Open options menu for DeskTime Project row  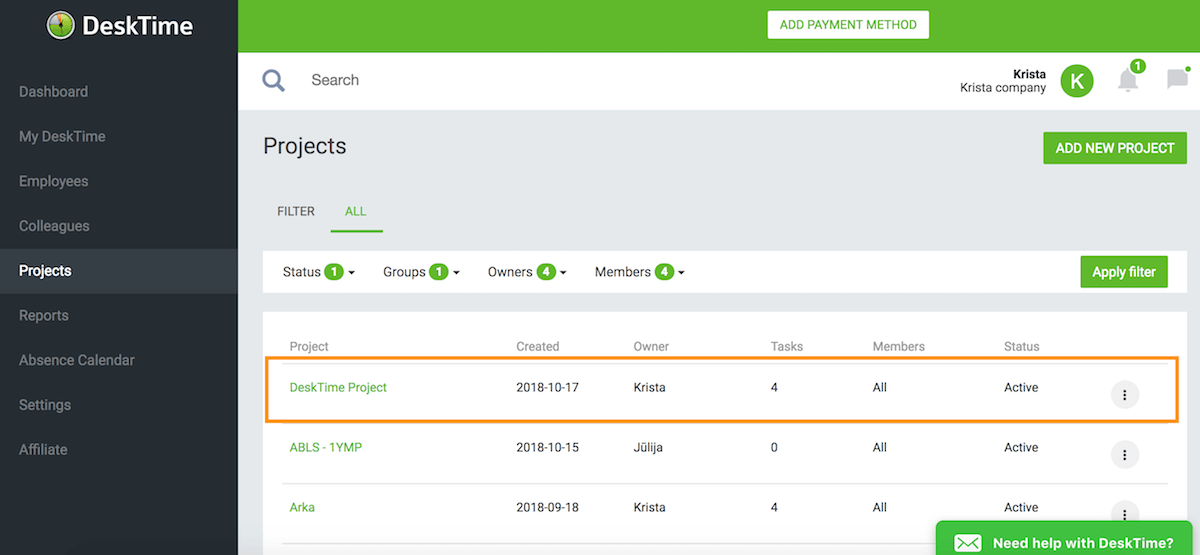1125,395
